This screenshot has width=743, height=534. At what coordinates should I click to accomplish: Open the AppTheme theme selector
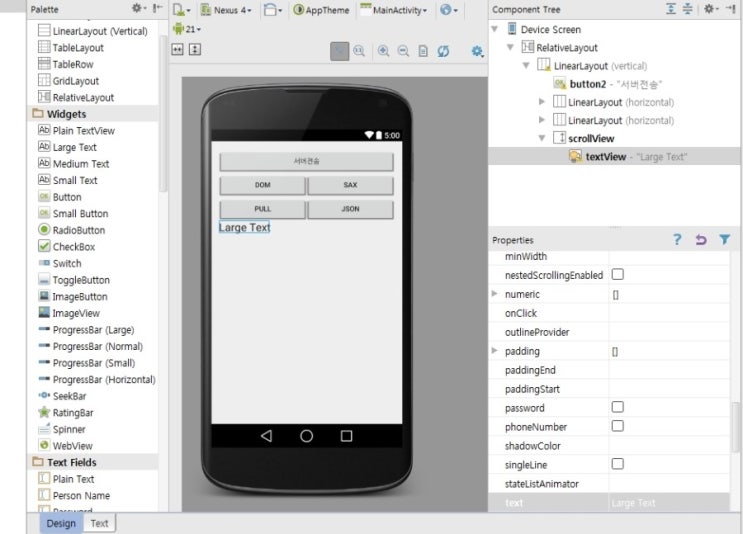coord(321,10)
